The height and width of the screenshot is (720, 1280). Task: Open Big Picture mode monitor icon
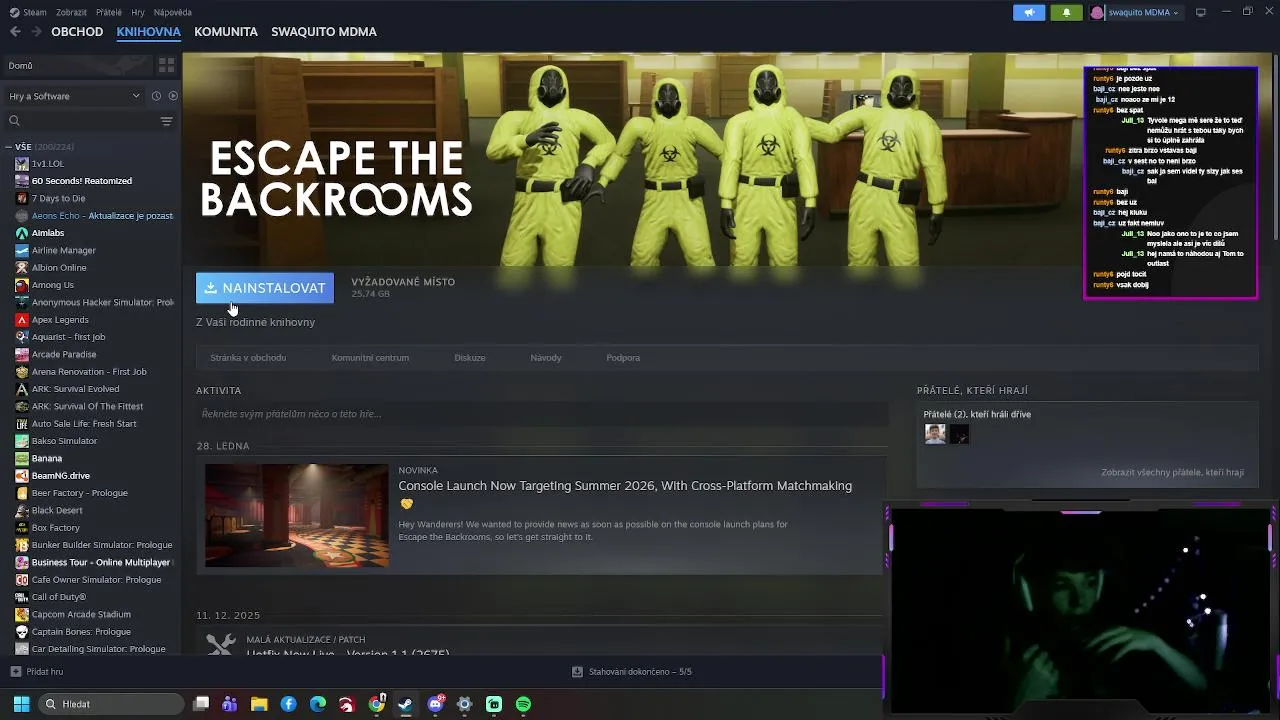pyautogui.click(x=1201, y=12)
